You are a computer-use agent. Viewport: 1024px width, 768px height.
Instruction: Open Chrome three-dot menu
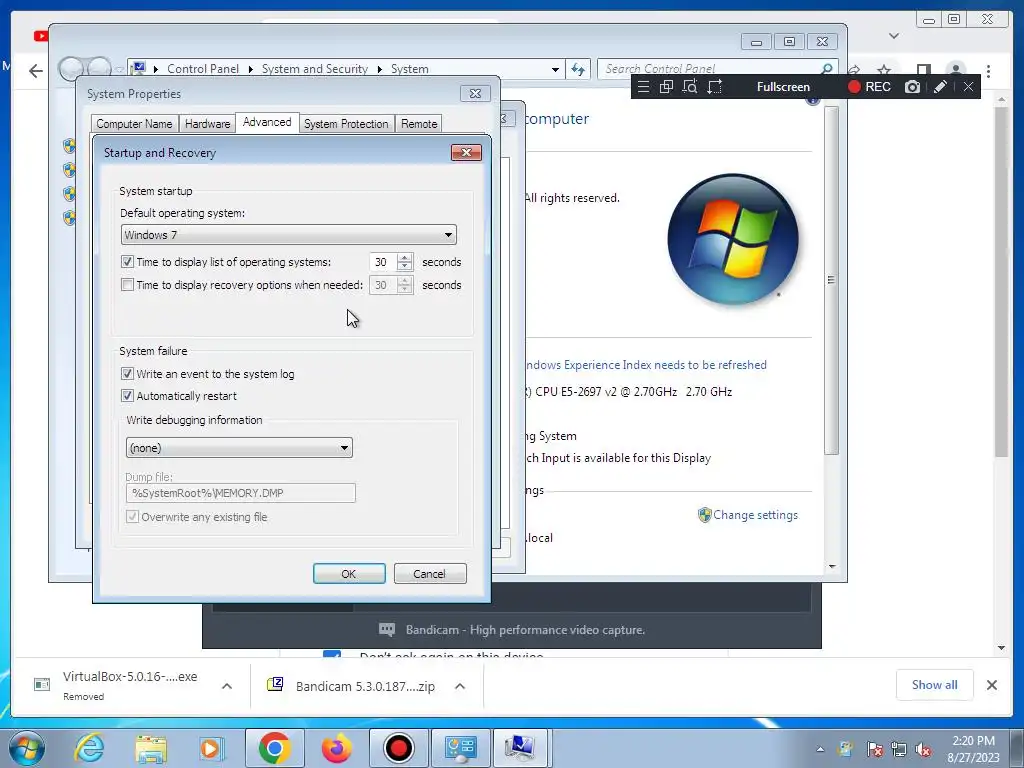(x=988, y=71)
